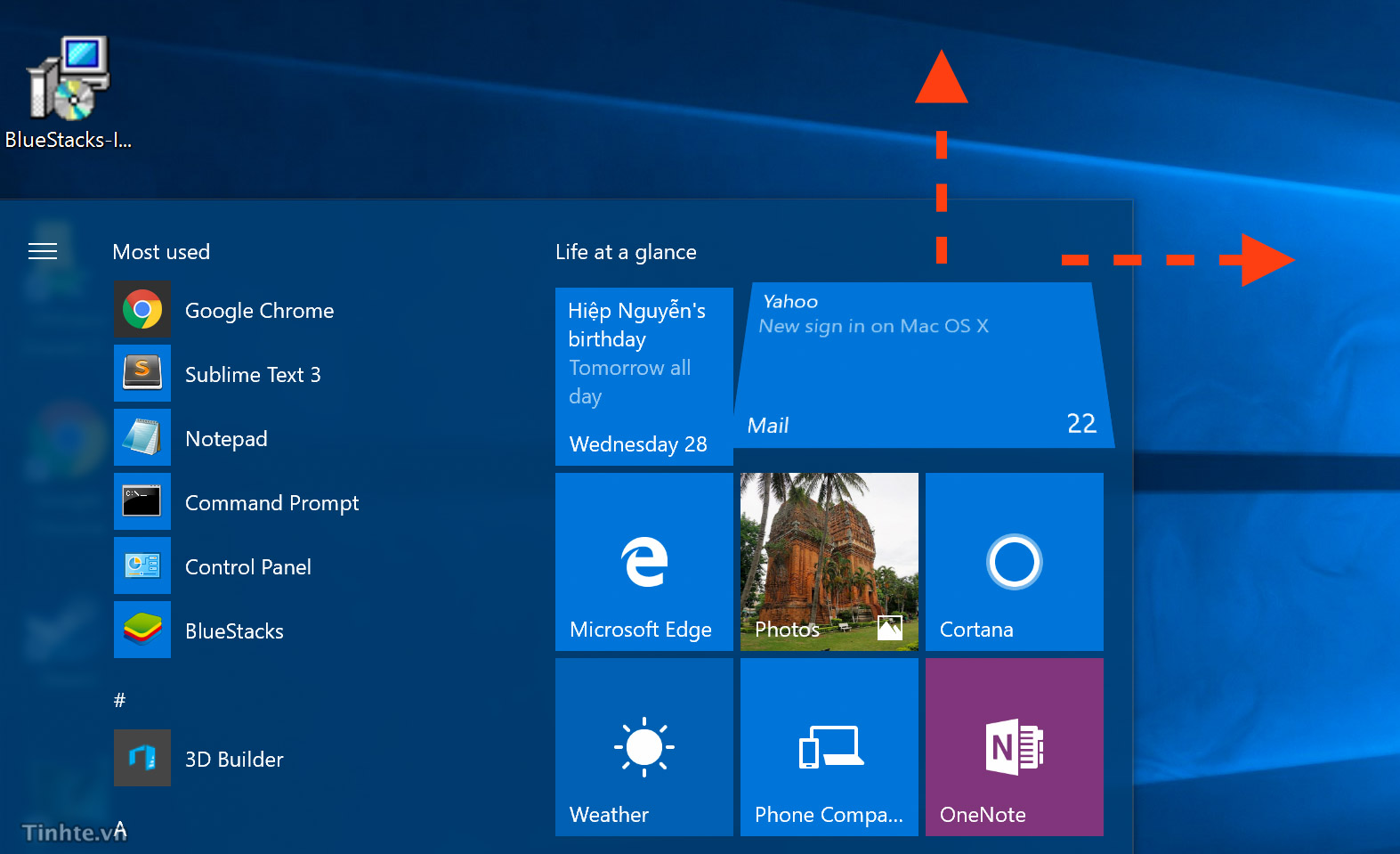Open the Calendar tile showing Wednesday 28
Screen dimensions: 1400x854
[x=644, y=377]
